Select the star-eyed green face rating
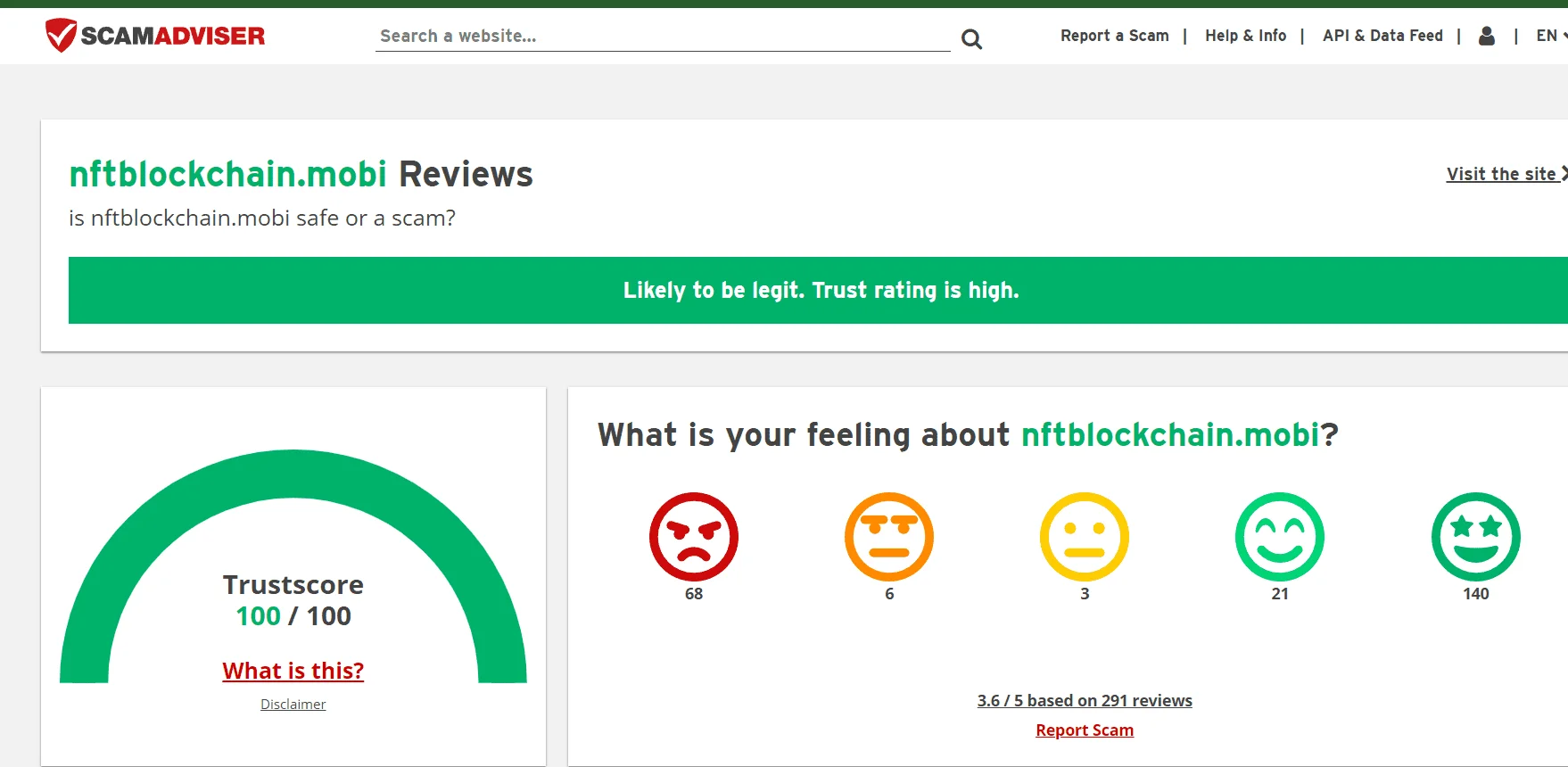Image resolution: width=1568 pixels, height=767 pixels. tap(1476, 537)
